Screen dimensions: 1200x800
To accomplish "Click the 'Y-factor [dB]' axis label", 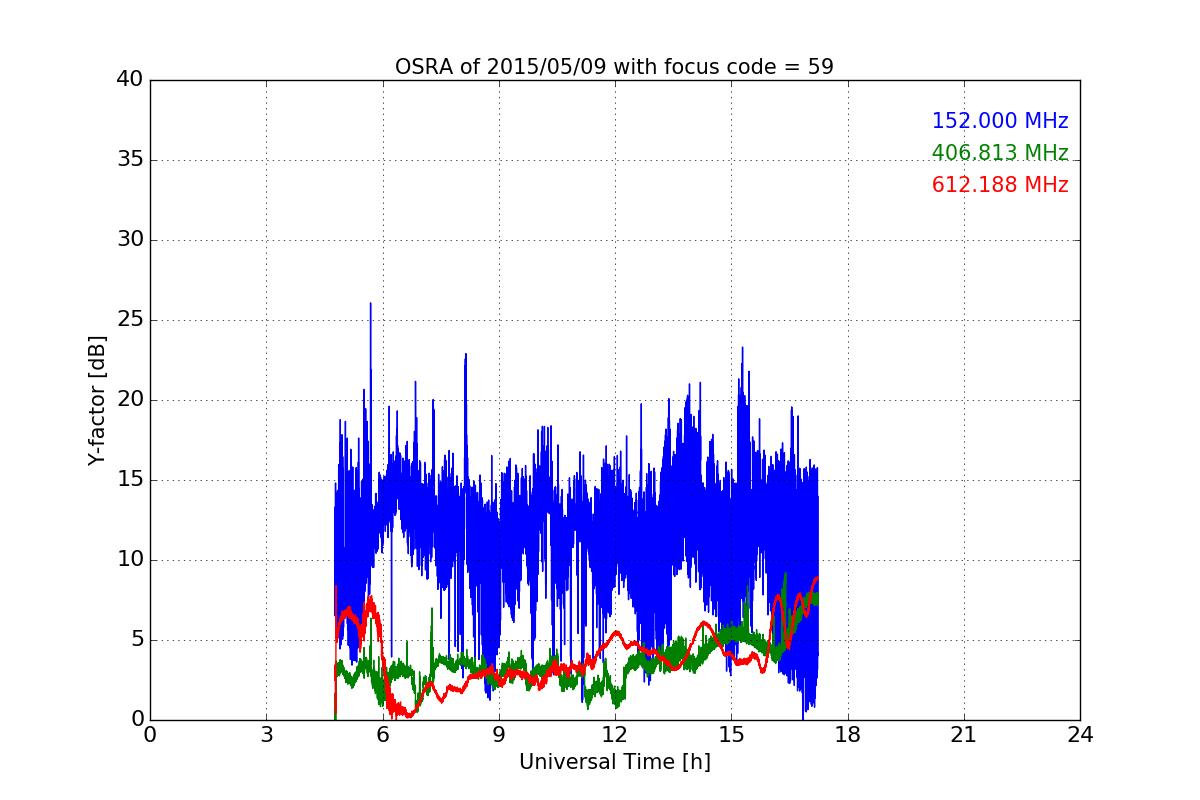I will tap(96, 400).
